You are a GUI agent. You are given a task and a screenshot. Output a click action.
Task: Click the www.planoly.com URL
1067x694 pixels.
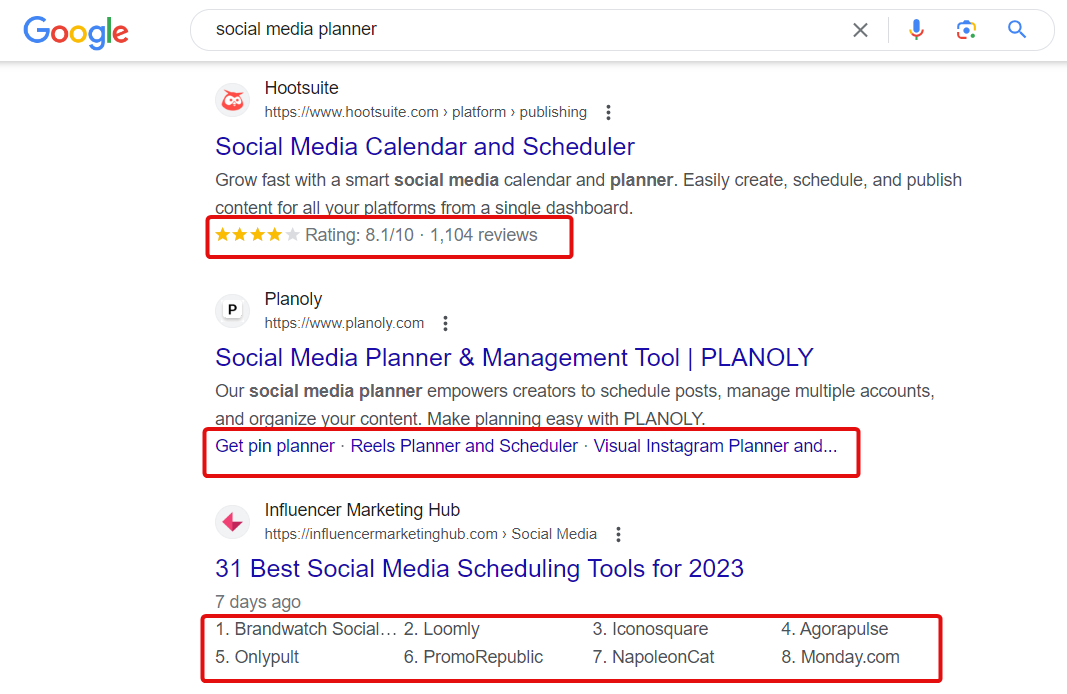[344, 323]
